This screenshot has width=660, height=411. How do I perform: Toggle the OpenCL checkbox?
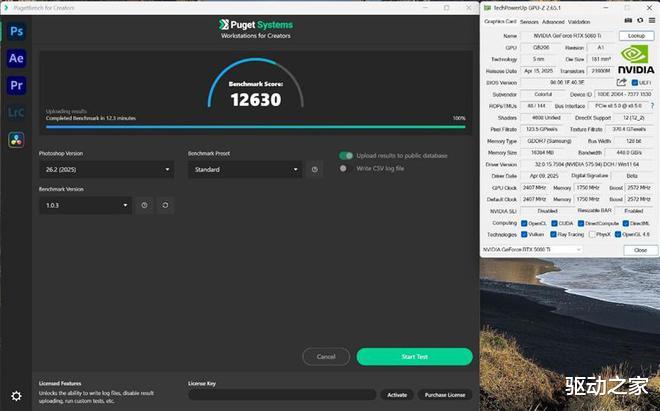(524, 223)
